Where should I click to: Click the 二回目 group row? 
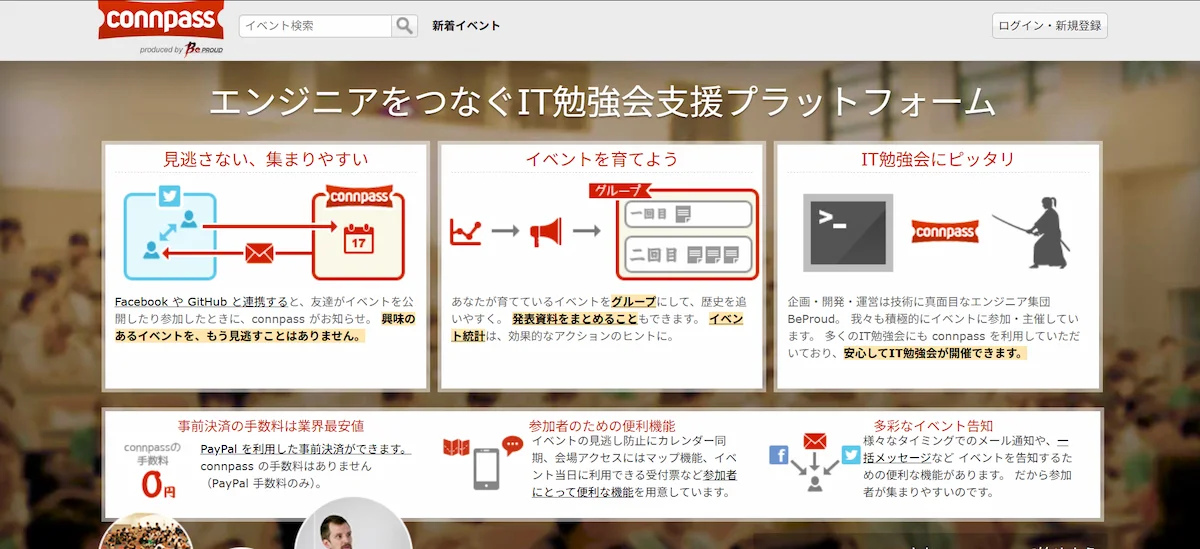(x=688, y=254)
